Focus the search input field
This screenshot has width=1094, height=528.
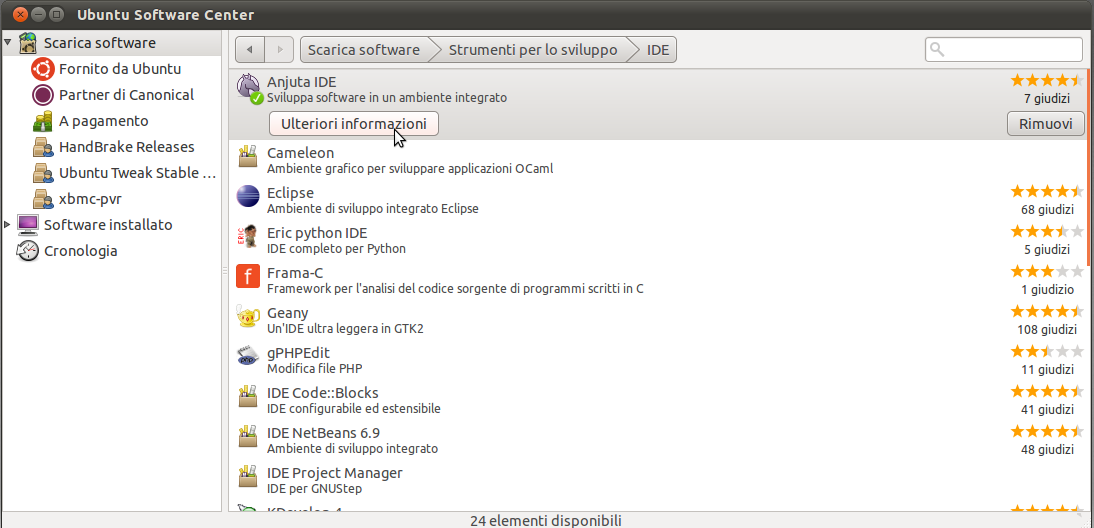1010,49
